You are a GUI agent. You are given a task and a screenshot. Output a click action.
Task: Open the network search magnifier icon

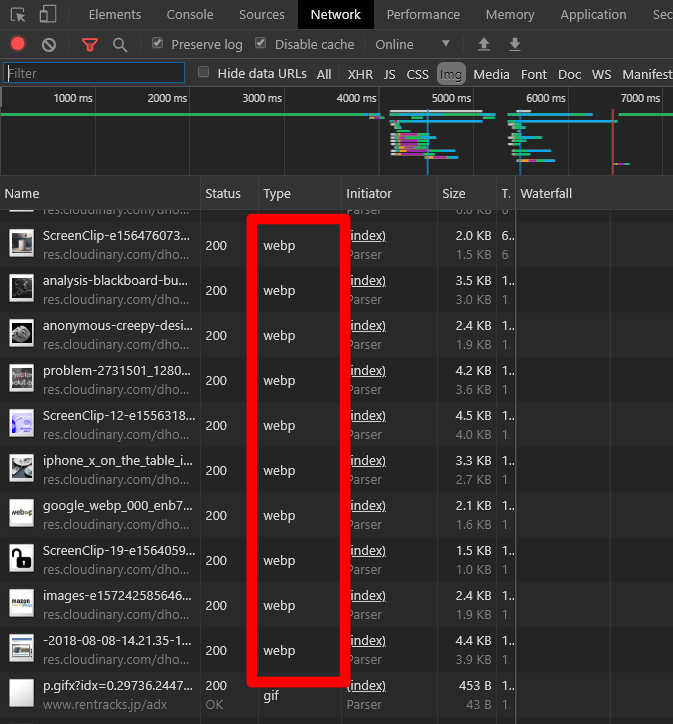120,45
